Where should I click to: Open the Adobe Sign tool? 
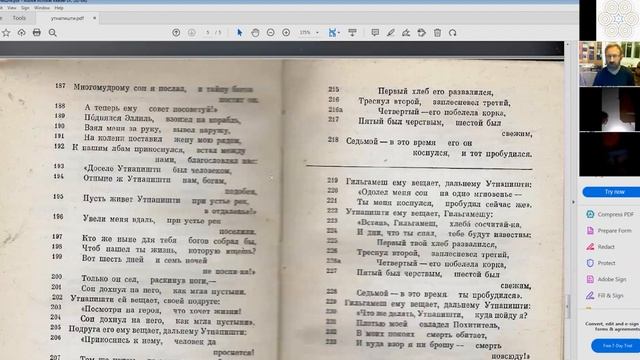tap(606, 280)
